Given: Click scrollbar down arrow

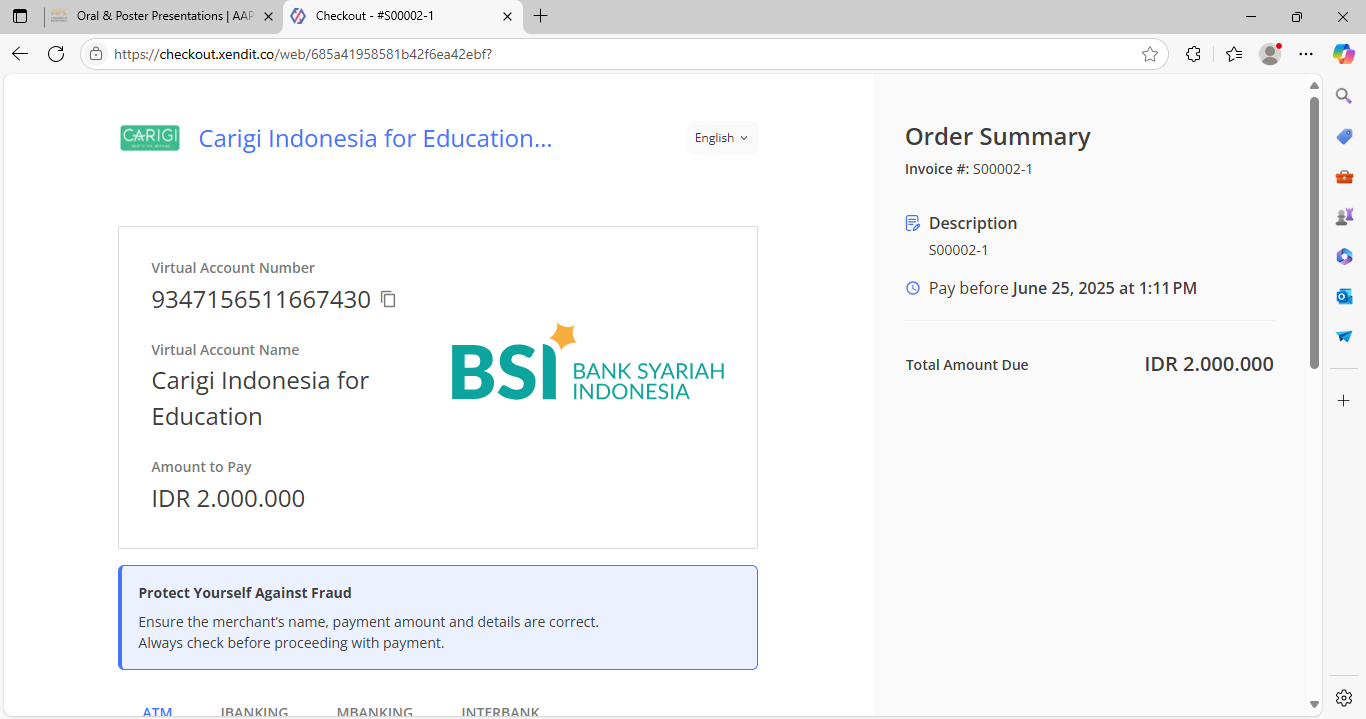Looking at the screenshot, I should tap(1315, 704).
